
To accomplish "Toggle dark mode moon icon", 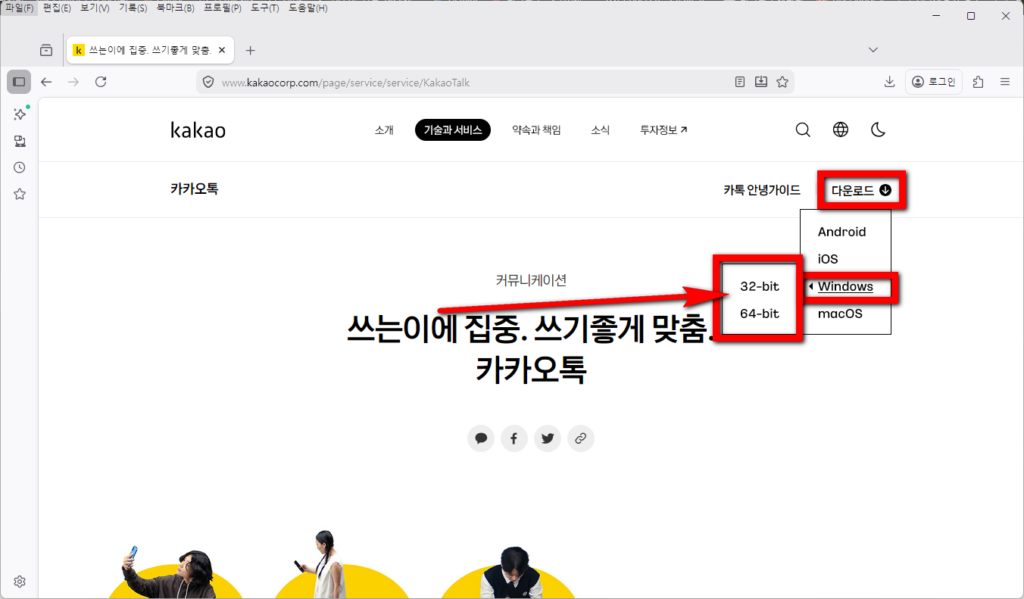I will [878, 129].
